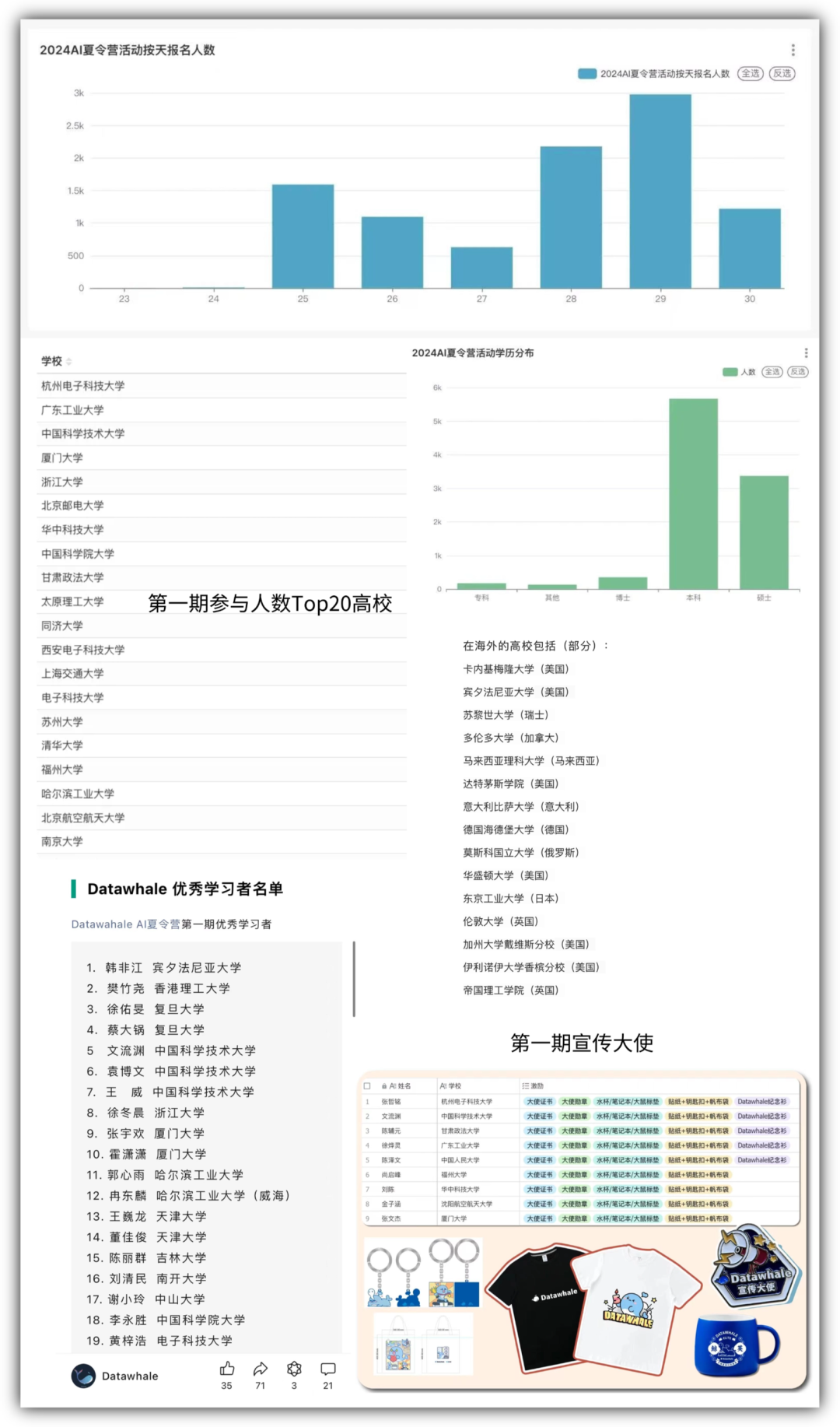This screenshot has width=840, height=1427.
Task: Open the Datawhale account avatar
Action: point(83,1376)
